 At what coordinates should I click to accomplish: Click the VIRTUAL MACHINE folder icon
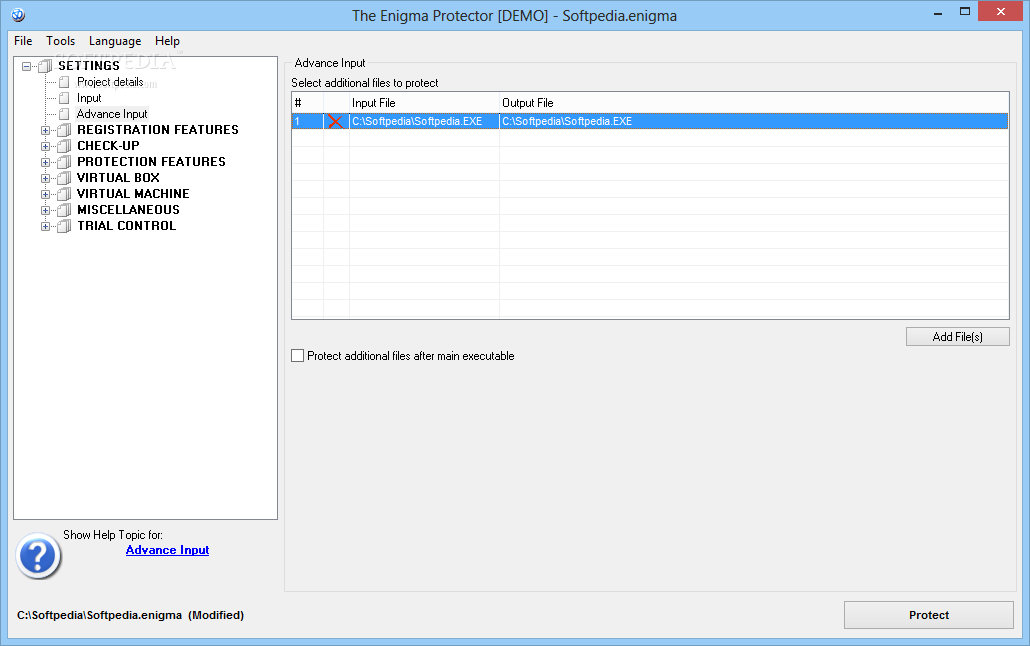[64, 194]
